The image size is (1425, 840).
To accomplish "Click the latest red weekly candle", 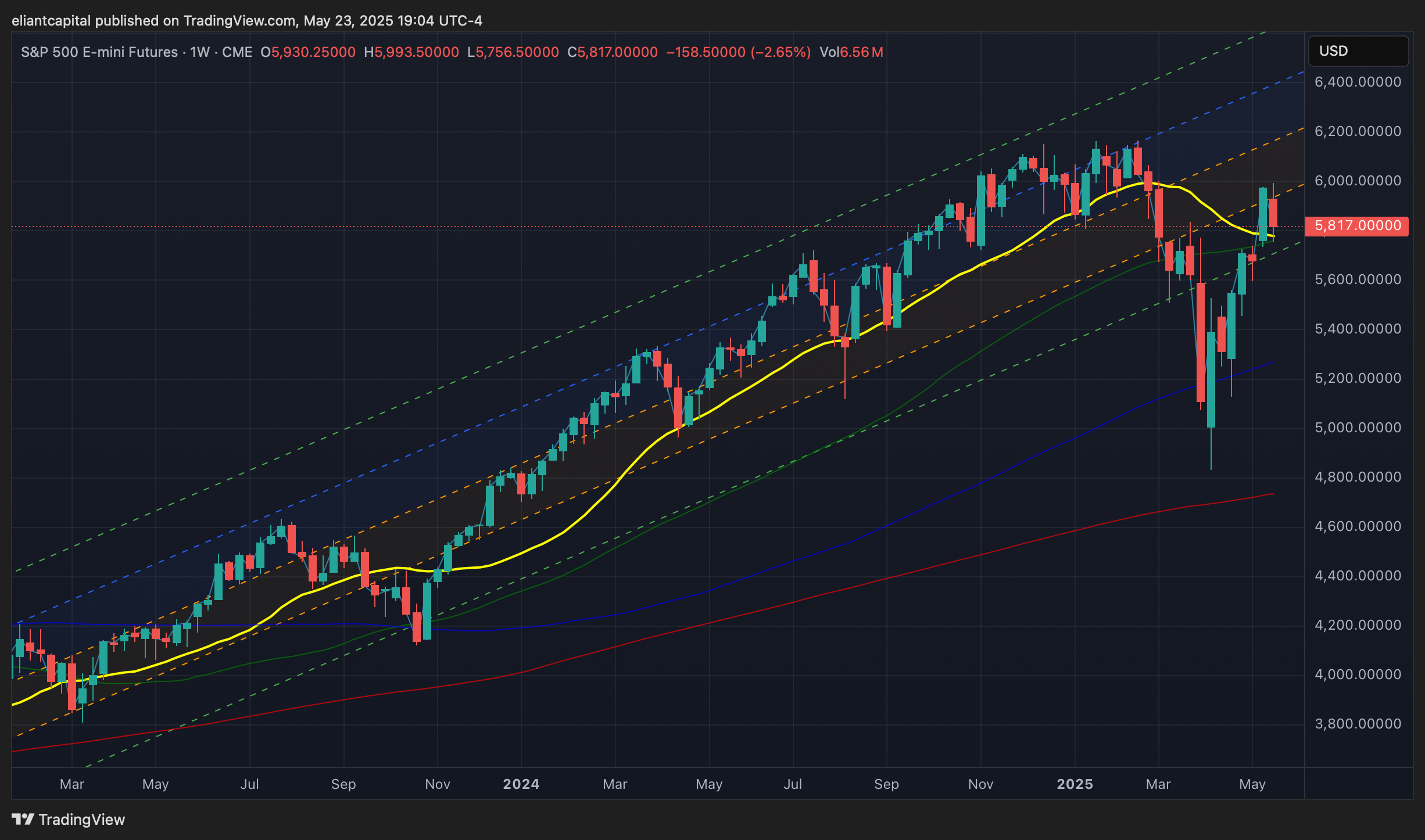I will [1273, 213].
